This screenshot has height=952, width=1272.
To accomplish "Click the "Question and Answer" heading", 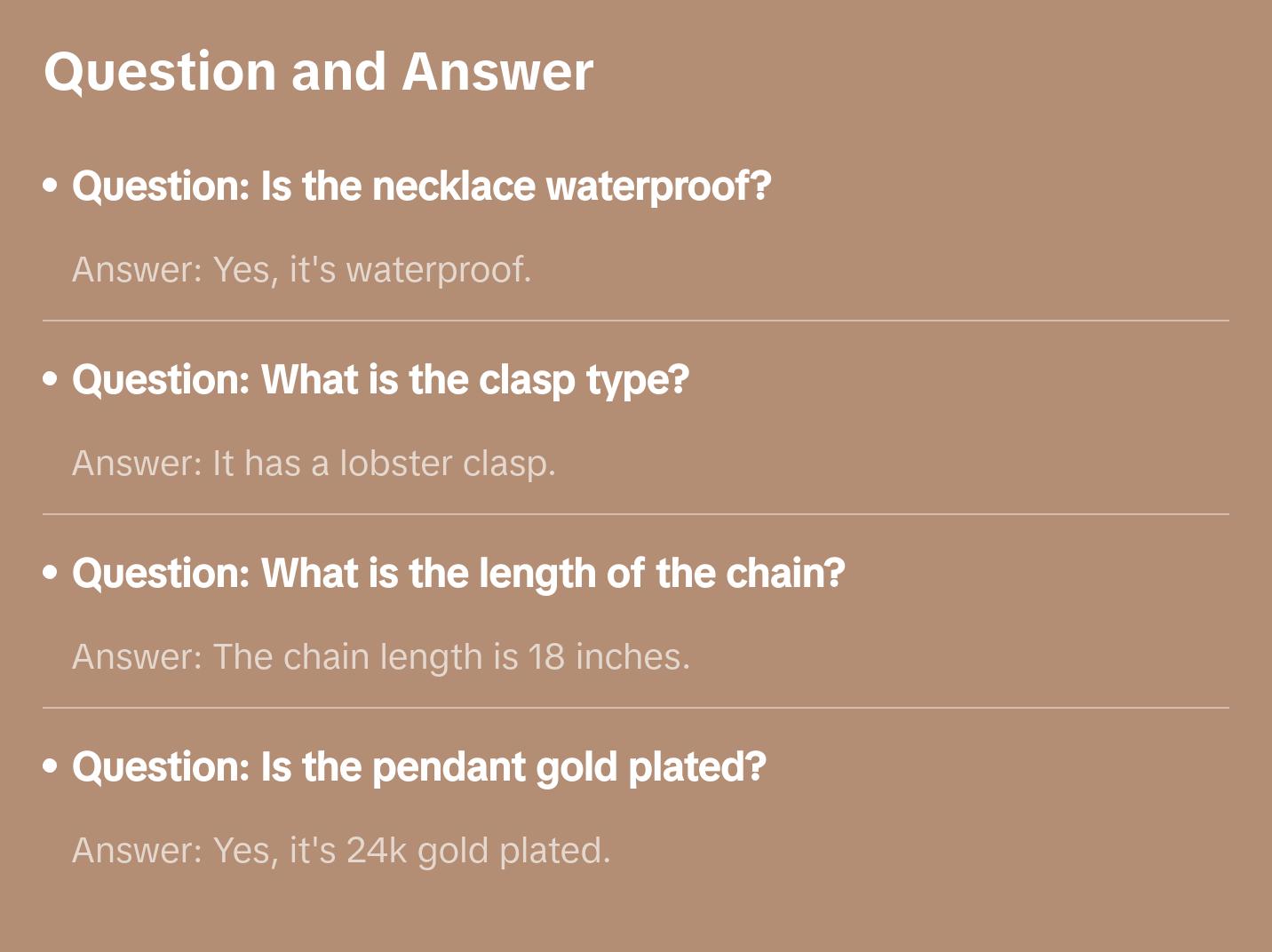I will pos(318,71).
